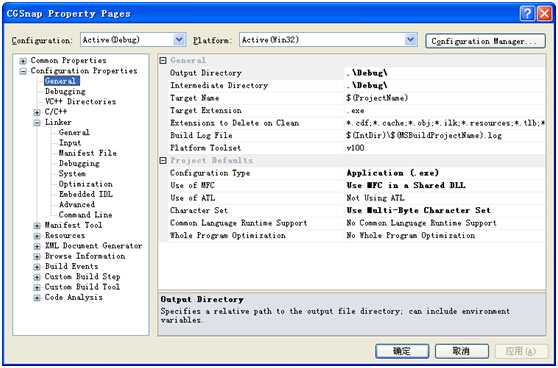Select Linker Input page
The height and width of the screenshot is (368, 558).
tap(70, 143)
